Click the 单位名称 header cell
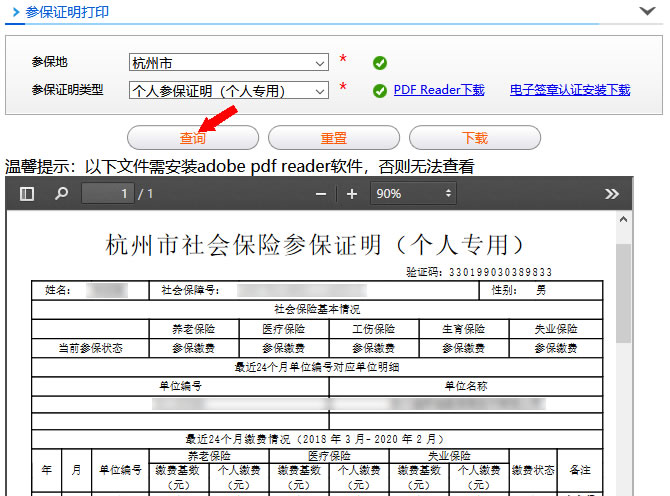The width and height of the screenshot is (670, 496). (466, 386)
